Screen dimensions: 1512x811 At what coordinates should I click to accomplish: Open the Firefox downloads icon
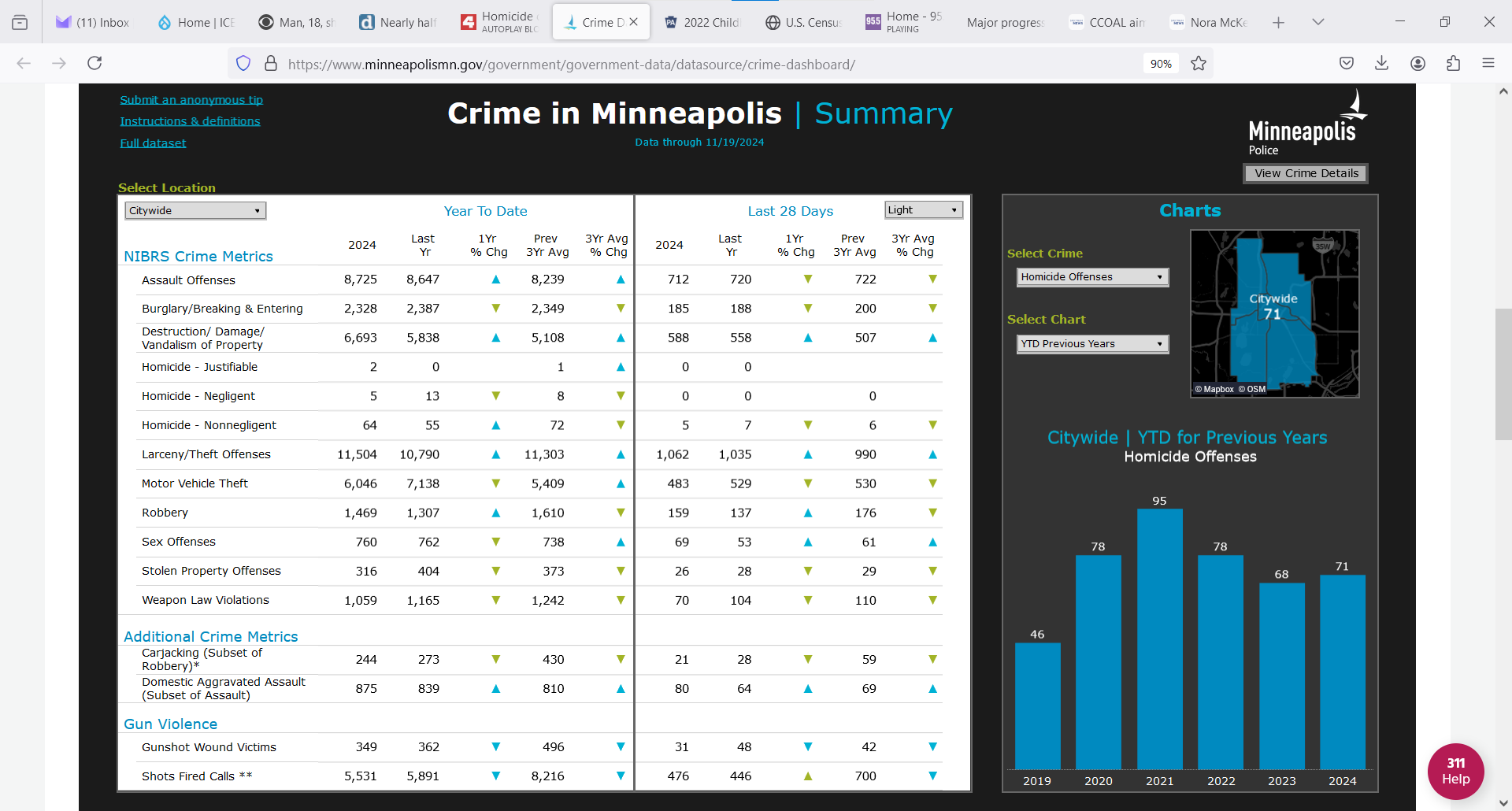1381,63
